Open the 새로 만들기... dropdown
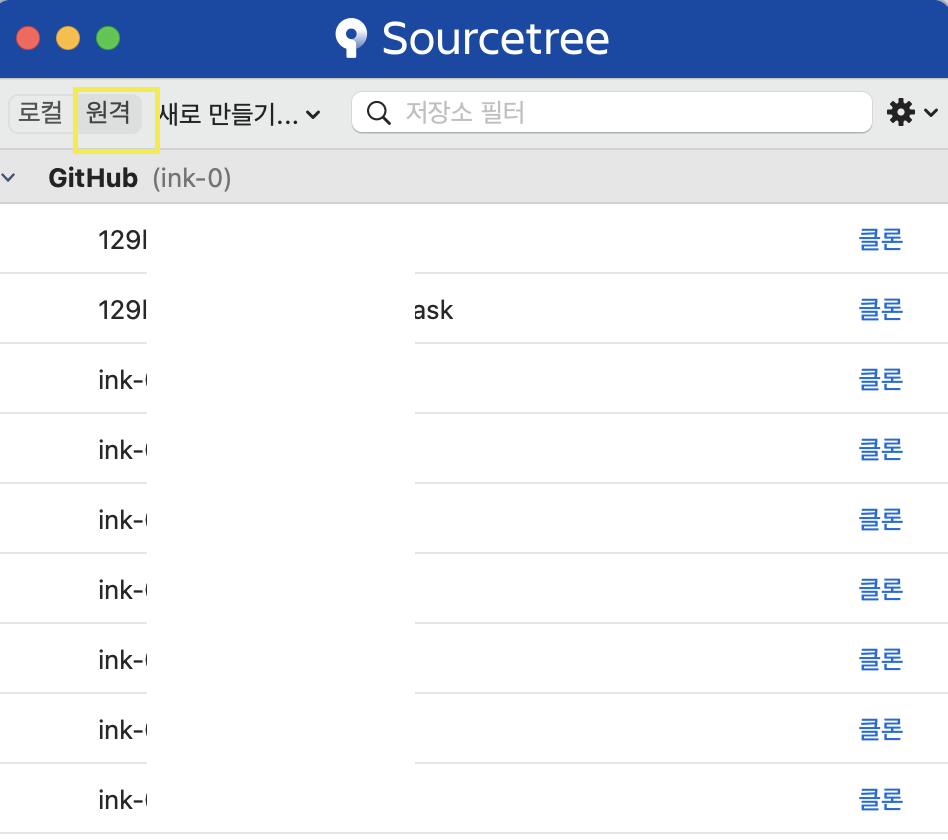This screenshot has height=840, width=948. coord(240,114)
